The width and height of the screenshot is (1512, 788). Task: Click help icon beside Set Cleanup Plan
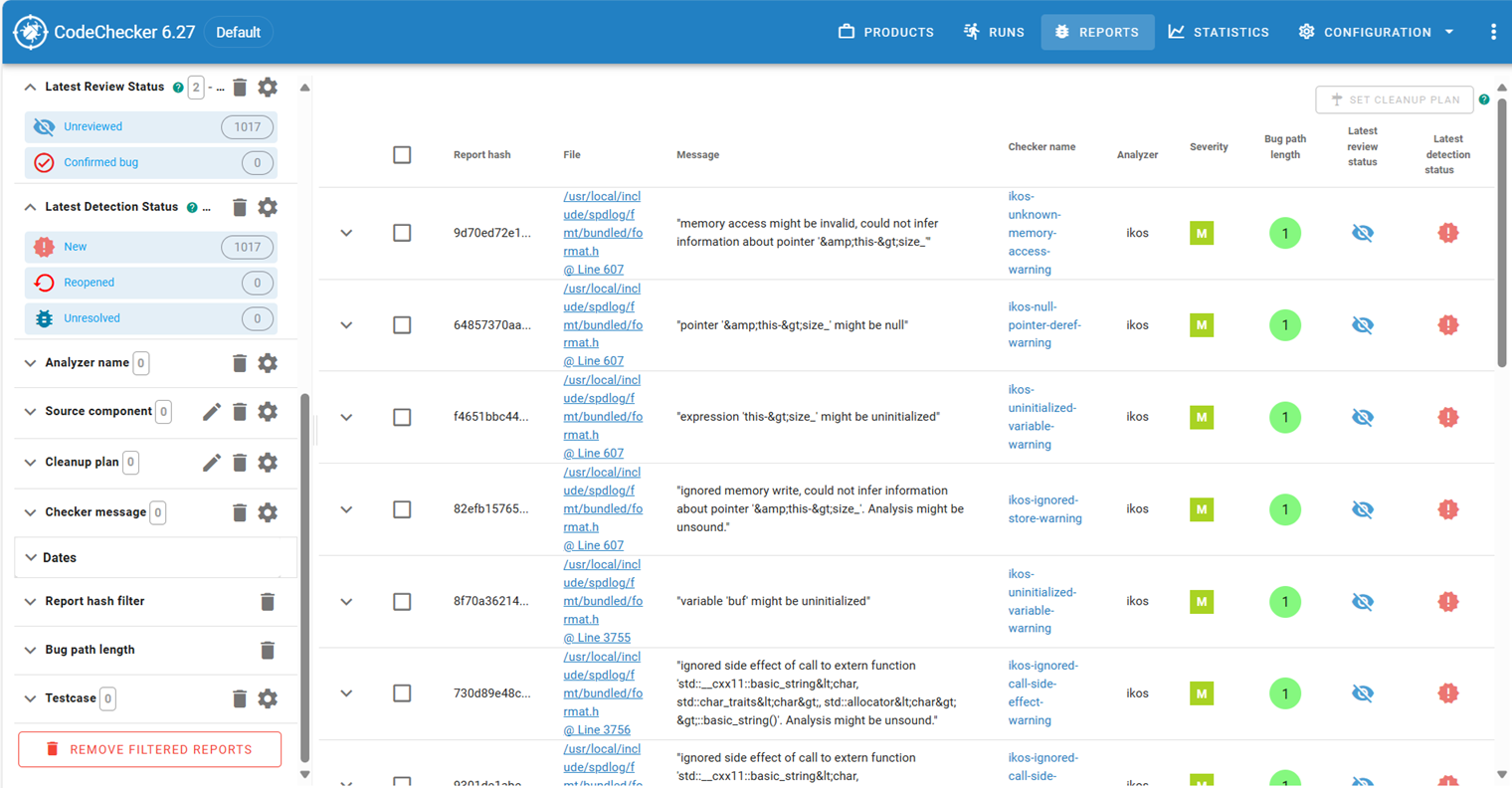coord(1484,99)
